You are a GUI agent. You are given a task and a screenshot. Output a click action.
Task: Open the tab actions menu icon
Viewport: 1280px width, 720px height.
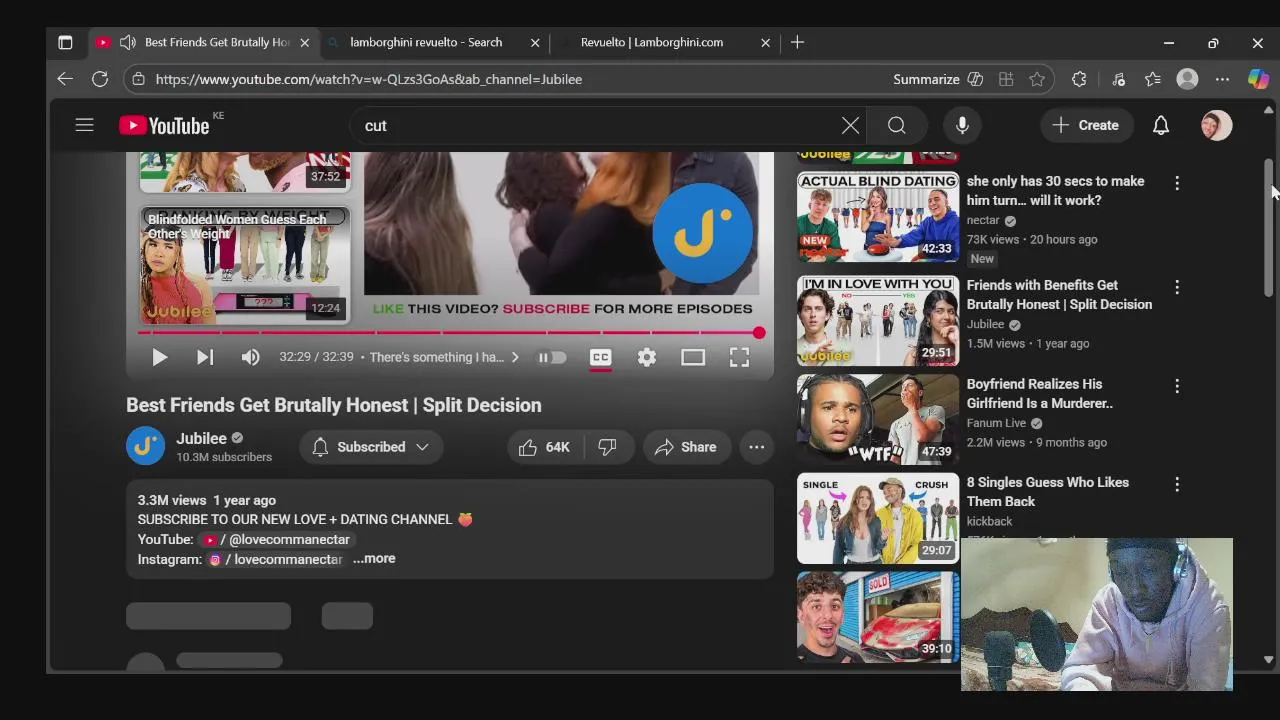(65, 42)
